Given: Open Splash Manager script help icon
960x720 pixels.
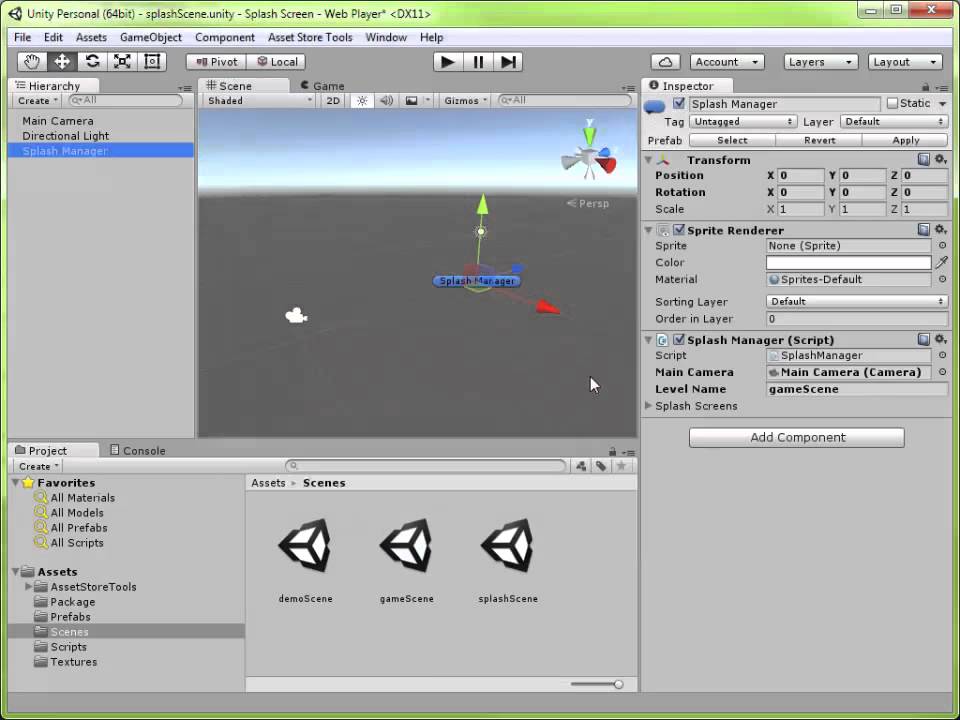Looking at the screenshot, I should (x=923, y=339).
